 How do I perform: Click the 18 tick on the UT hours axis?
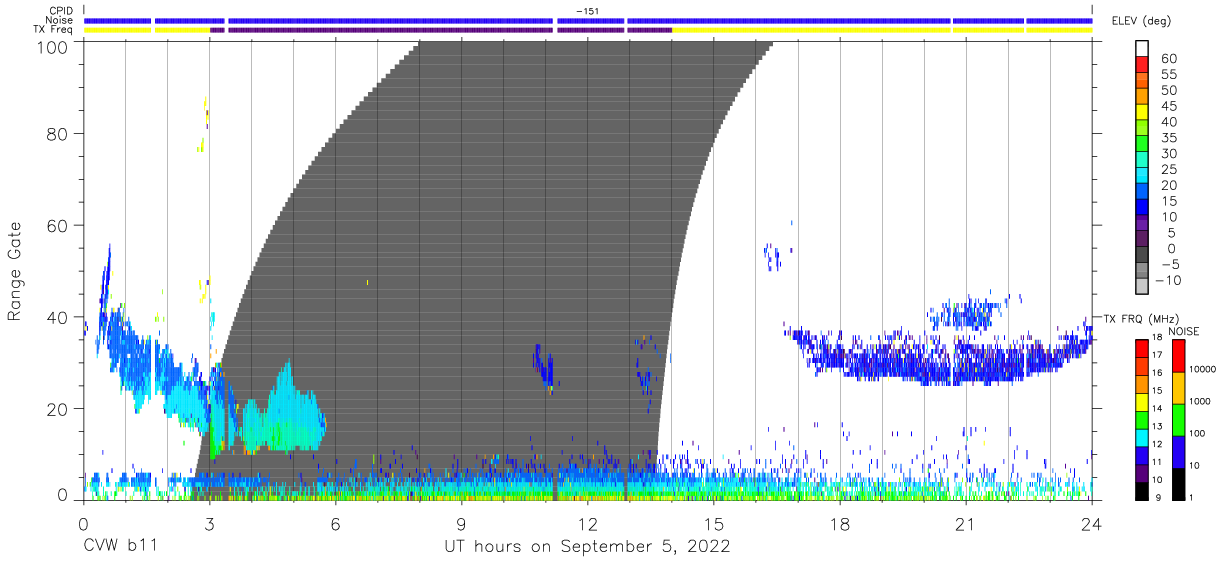pos(840,522)
